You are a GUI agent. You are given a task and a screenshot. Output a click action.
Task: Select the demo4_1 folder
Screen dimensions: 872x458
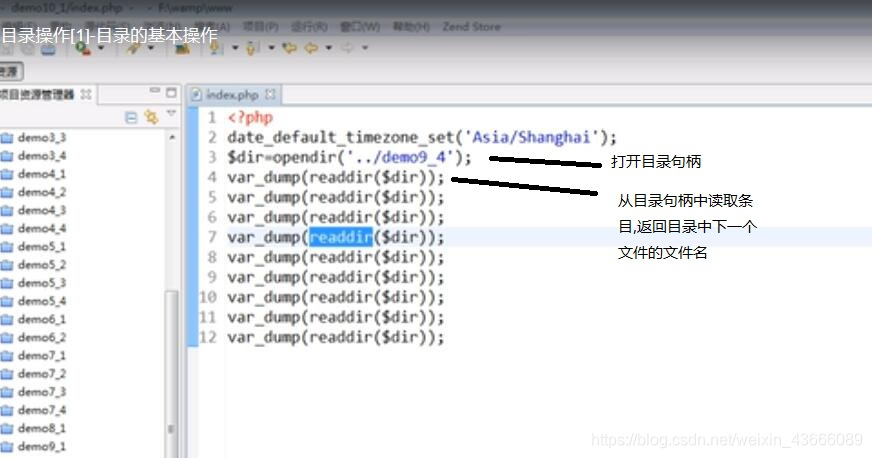click(34, 174)
